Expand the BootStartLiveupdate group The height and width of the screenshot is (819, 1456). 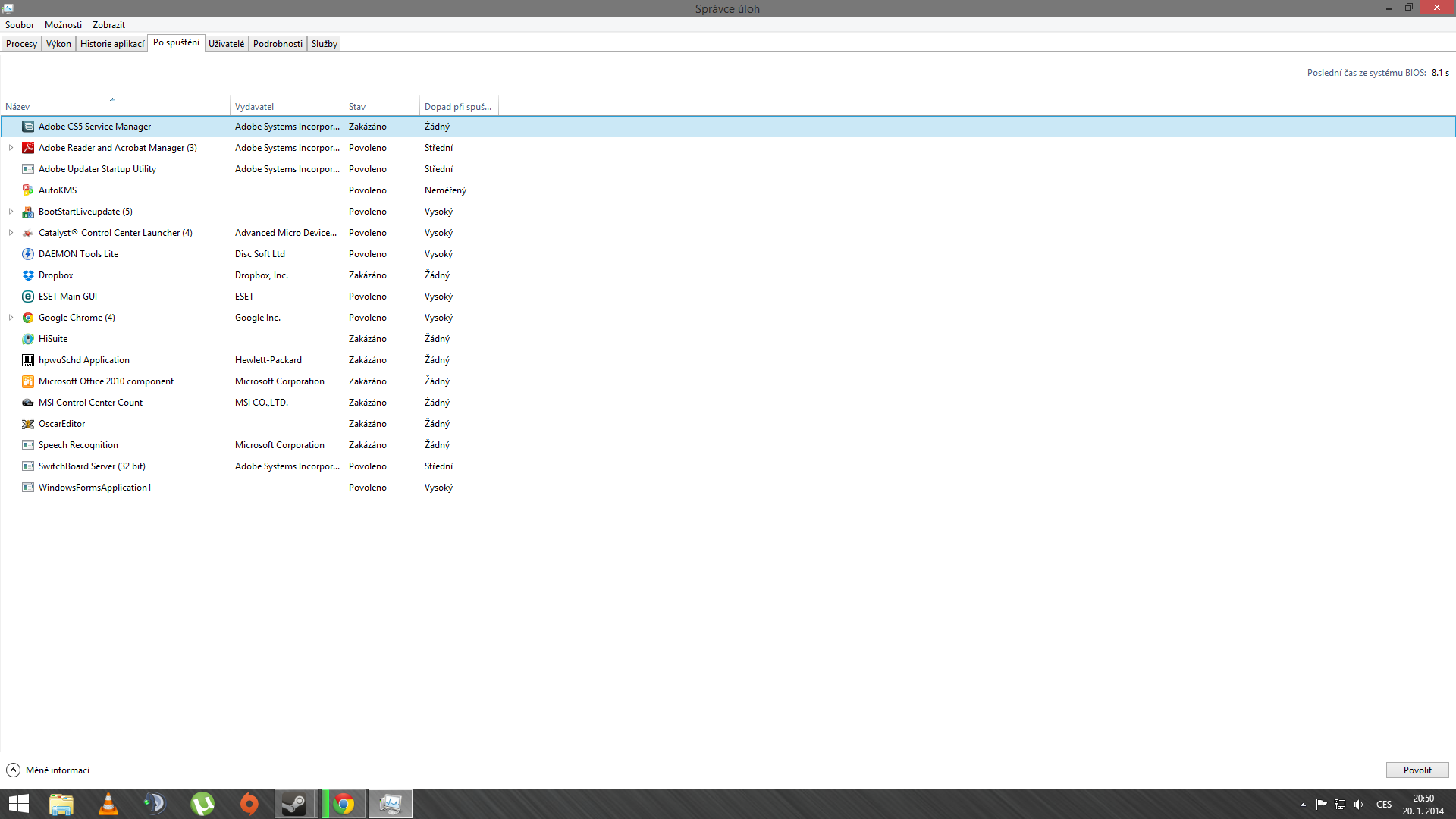click(x=11, y=212)
